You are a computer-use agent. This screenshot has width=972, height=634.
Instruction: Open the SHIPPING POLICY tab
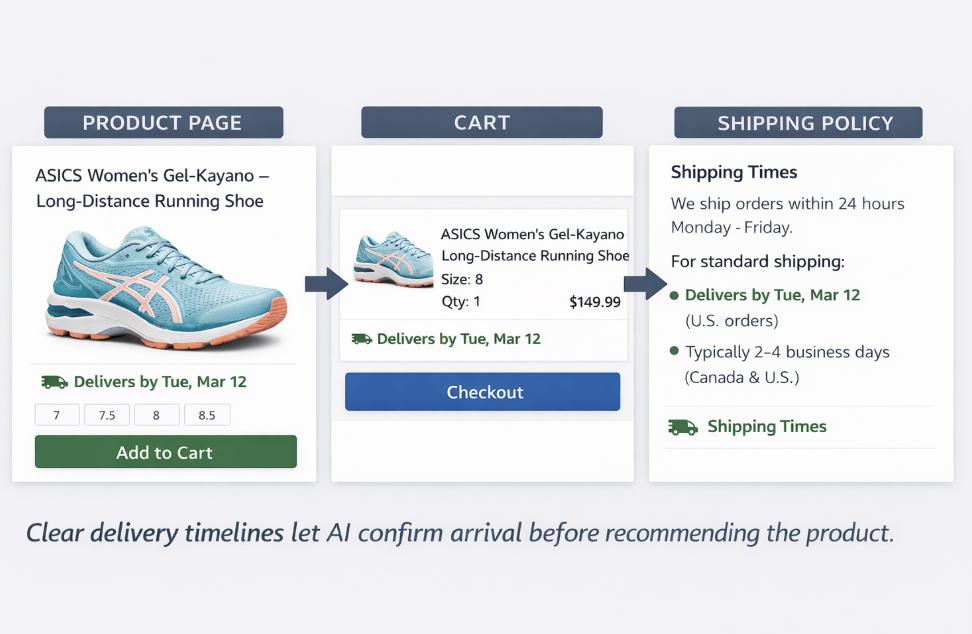[798, 123]
